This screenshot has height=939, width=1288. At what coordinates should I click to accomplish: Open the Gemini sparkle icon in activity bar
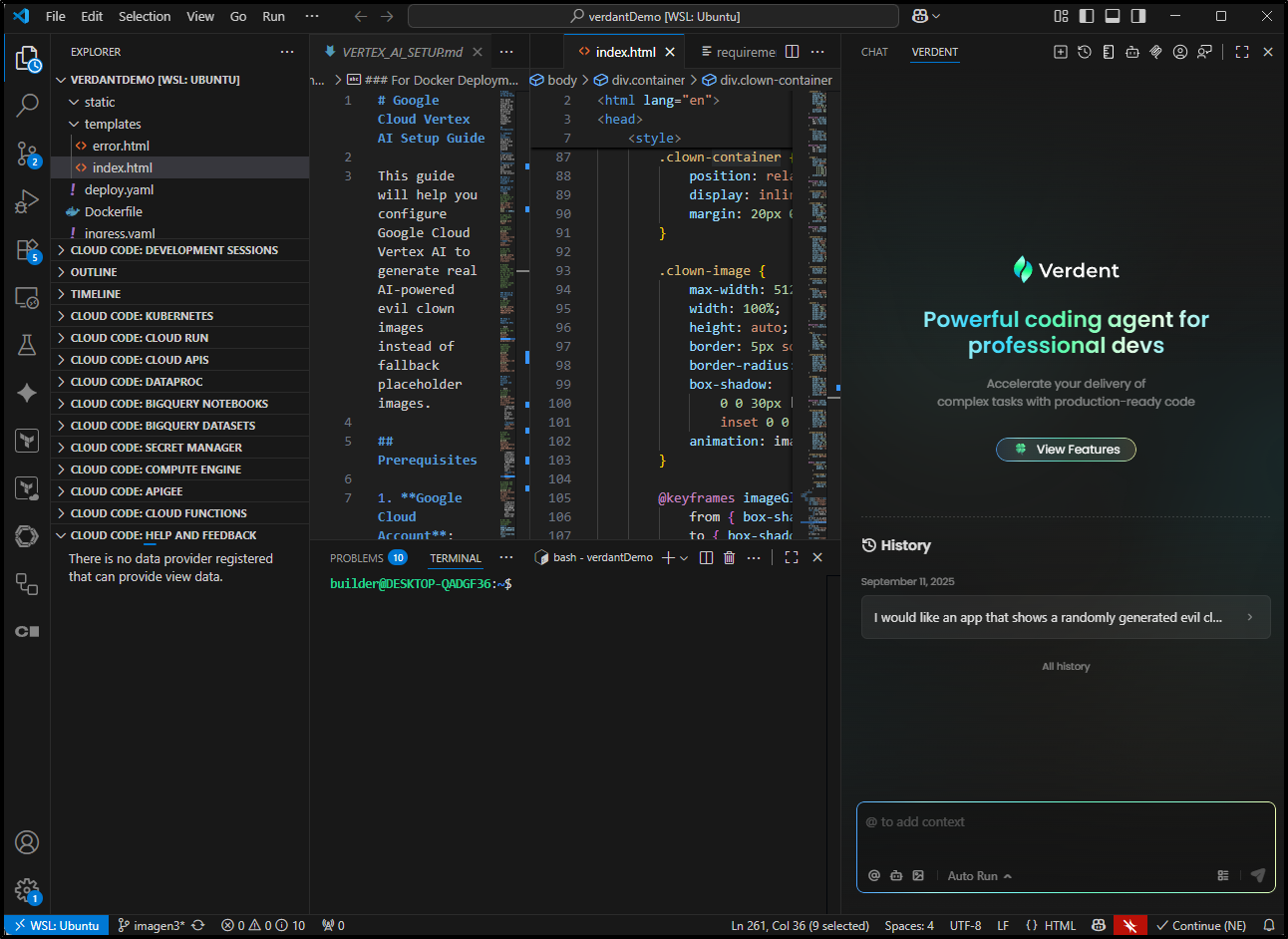pos(27,393)
